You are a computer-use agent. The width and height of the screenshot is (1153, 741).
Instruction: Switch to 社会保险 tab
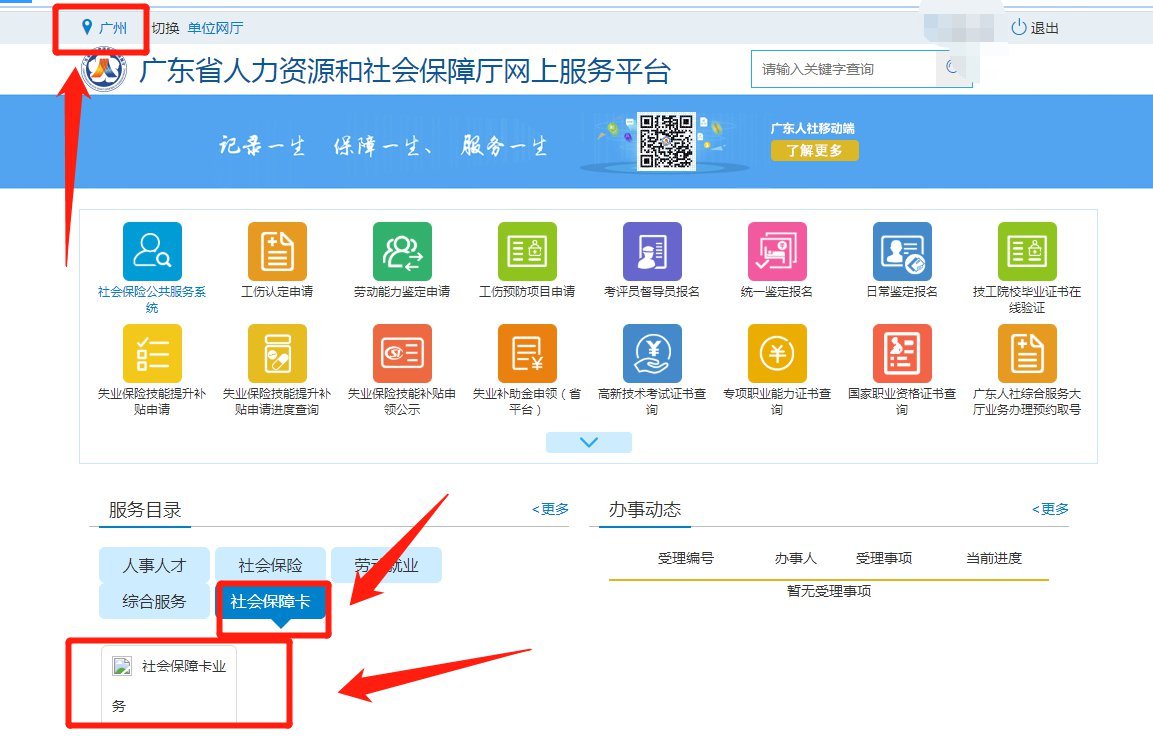click(x=270, y=565)
